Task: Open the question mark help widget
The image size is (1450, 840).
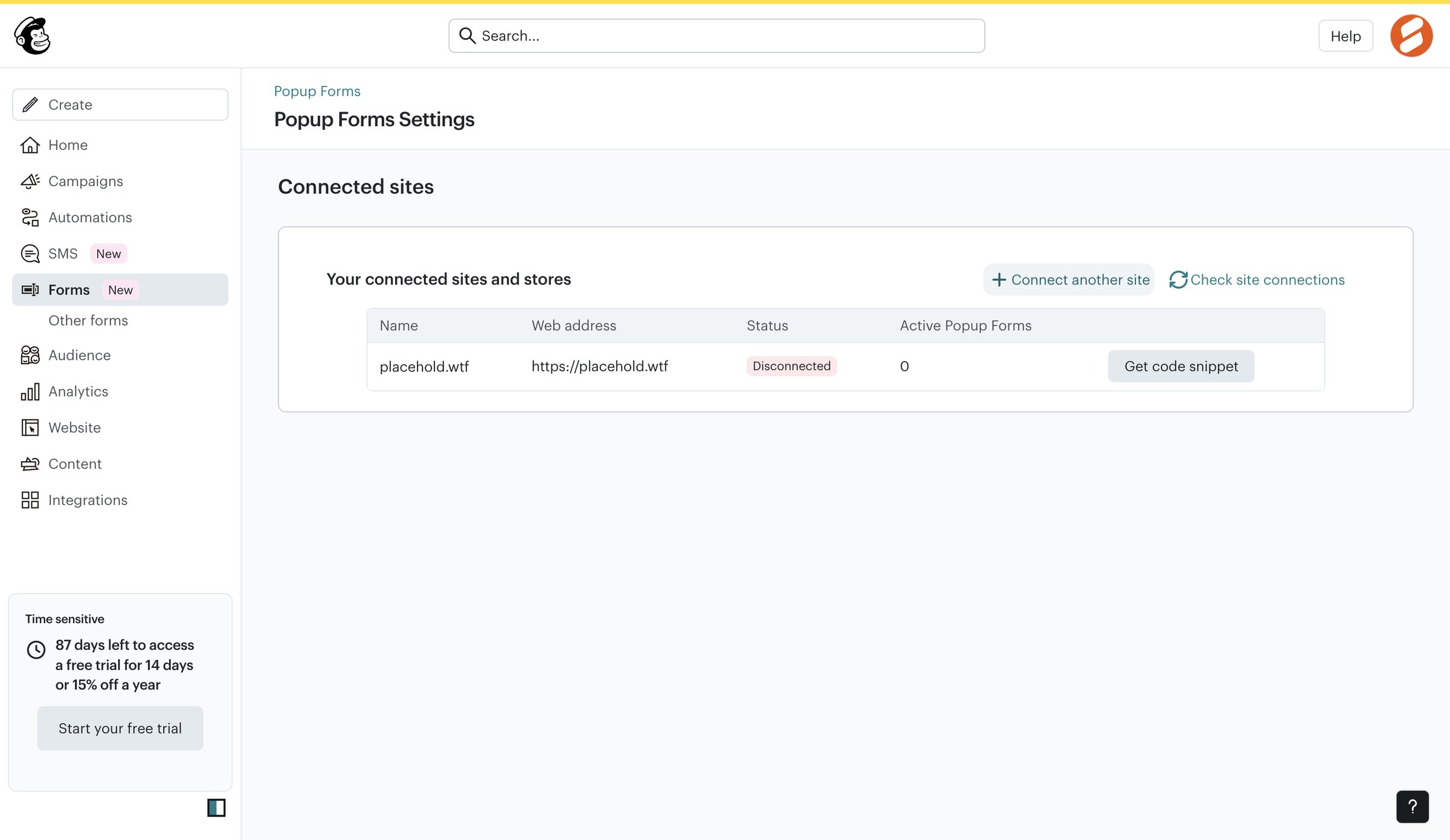Action: [x=1413, y=807]
